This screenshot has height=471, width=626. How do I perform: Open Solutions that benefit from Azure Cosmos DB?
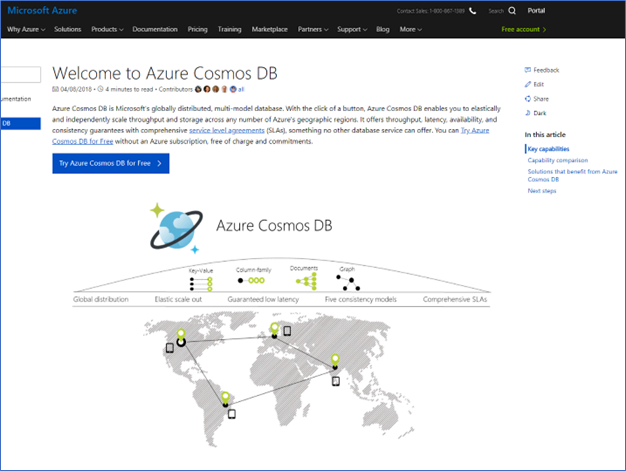tap(572, 175)
